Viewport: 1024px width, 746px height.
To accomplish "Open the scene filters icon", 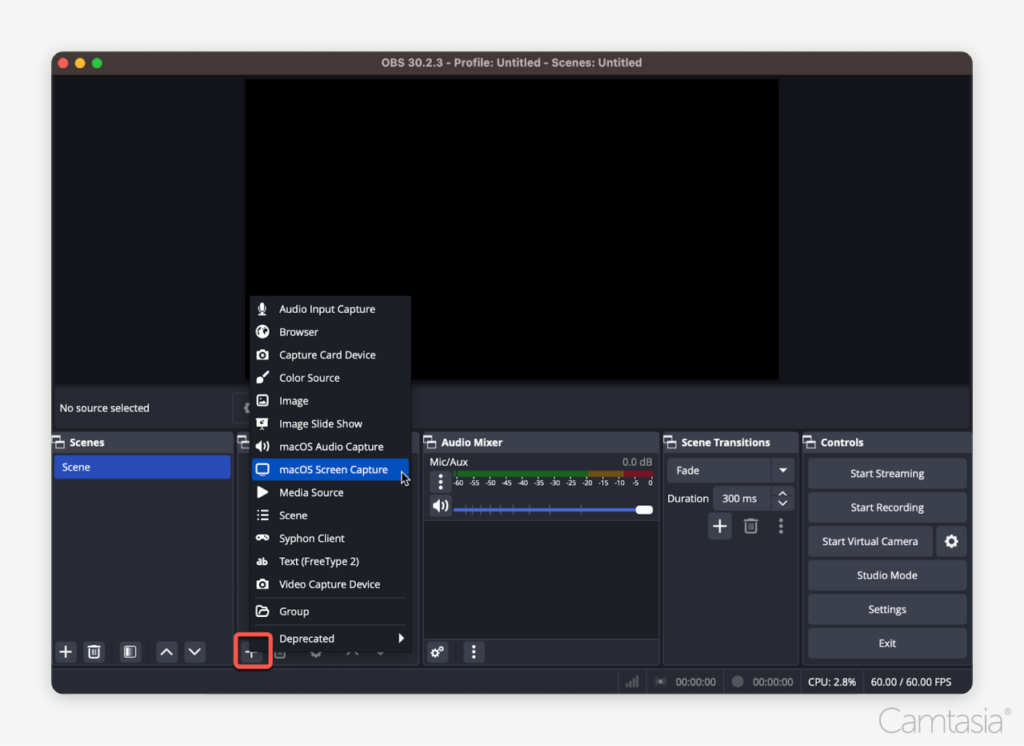I will tap(130, 652).
